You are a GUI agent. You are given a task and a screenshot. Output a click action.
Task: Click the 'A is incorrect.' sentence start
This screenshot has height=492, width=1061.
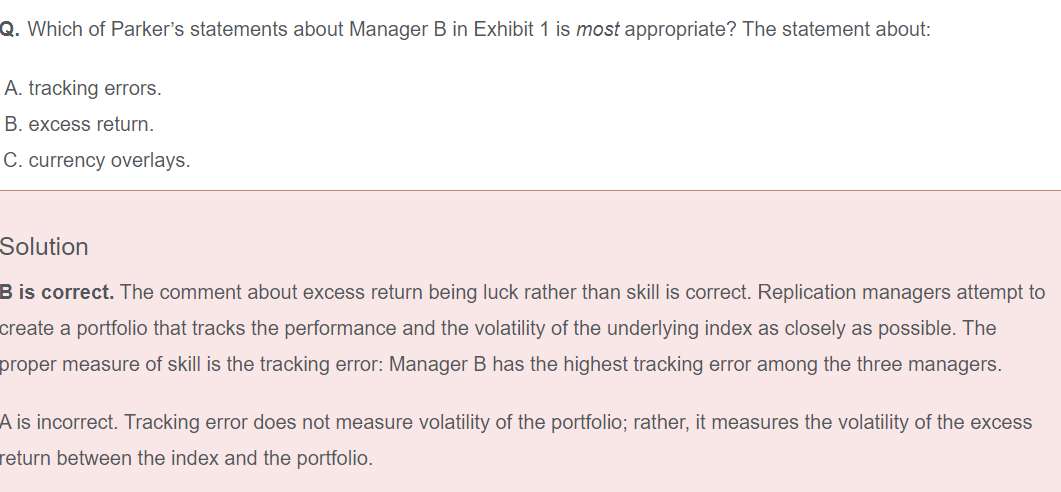pyautogui.click(x=55, y=422)
